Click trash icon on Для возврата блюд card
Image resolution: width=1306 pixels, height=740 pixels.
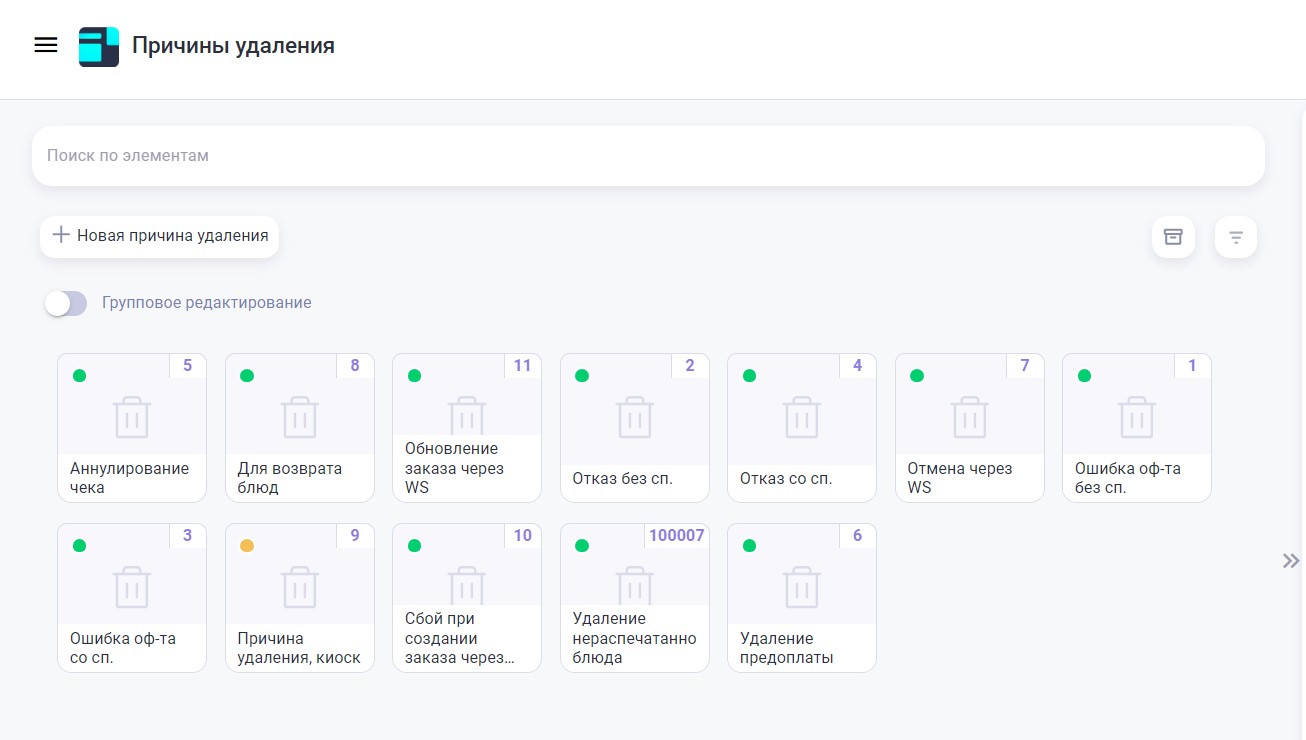click(x=300, y=417)
